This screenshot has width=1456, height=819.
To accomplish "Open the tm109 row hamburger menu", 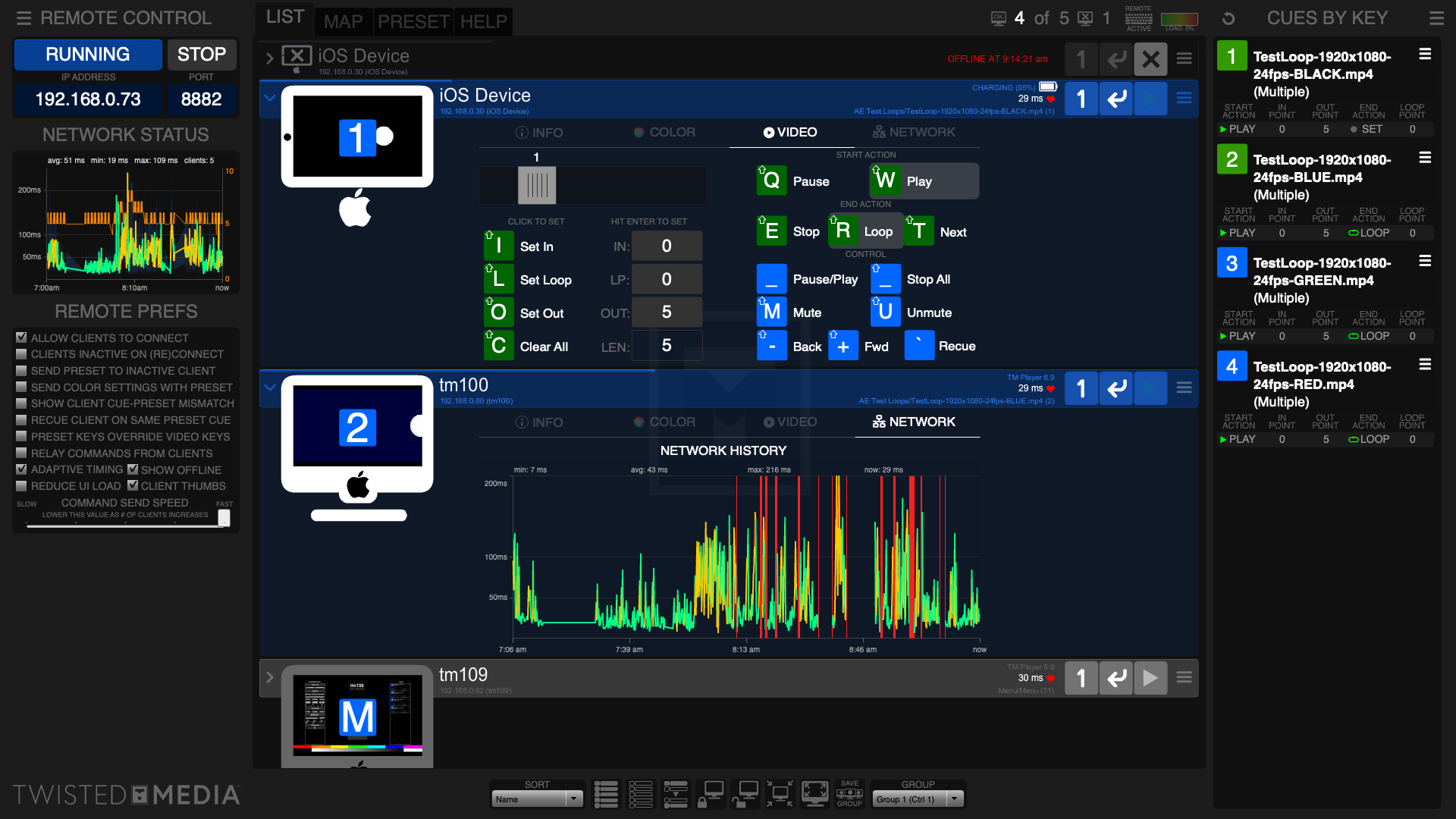I will click(x=1184, y=677).
